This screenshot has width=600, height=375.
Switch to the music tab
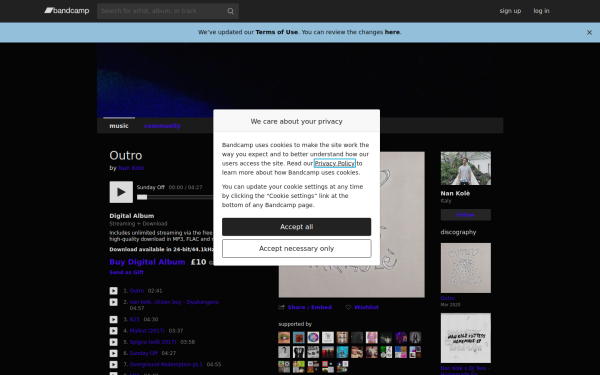[x=119, y=126]
